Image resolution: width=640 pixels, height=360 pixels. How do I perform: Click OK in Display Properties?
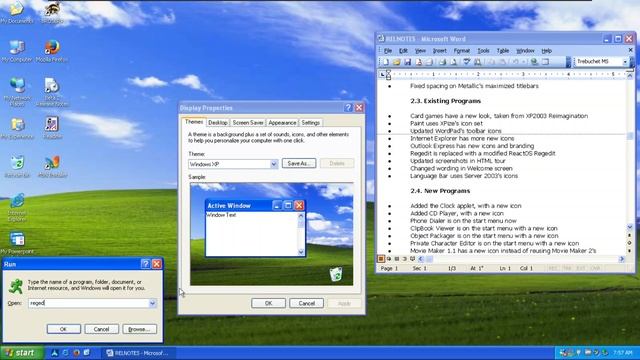click(x=268, y=303)
